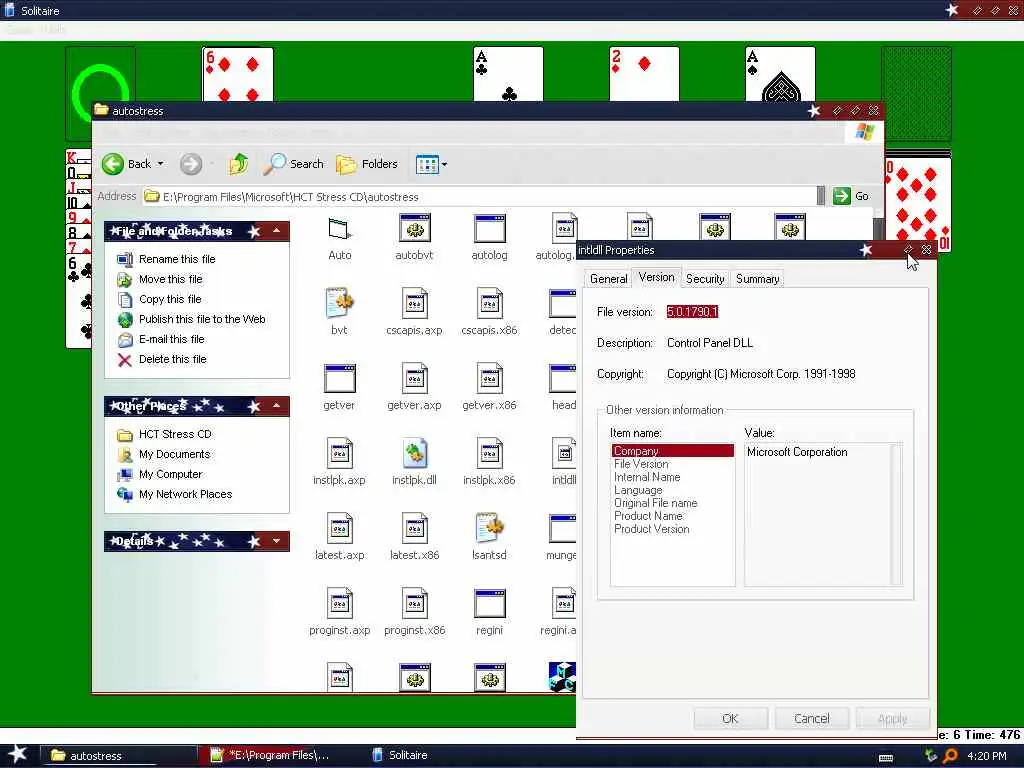The image size is (1024, 768).
Task: Open the autolog file icon
Action: [x=489, y=229]
